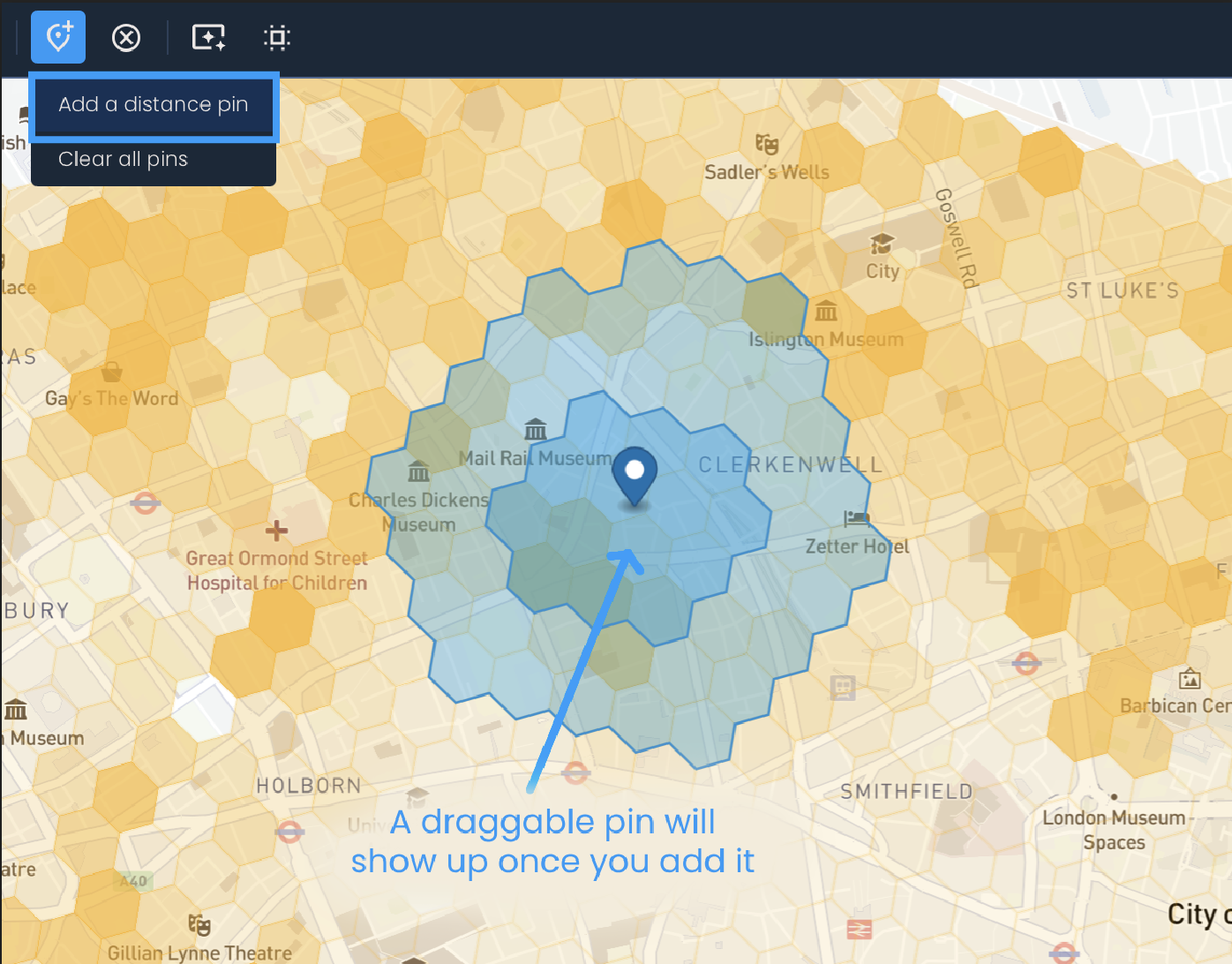
Task: Select the bounding frame selection tool
Action: (x=277, y=38)
